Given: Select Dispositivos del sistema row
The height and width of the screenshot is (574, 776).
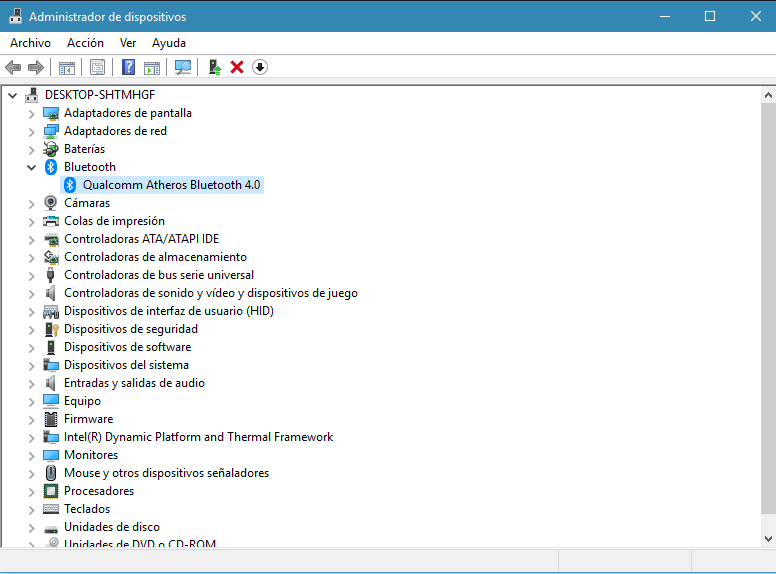Looking at the screenshot, I should click(126, 365).
